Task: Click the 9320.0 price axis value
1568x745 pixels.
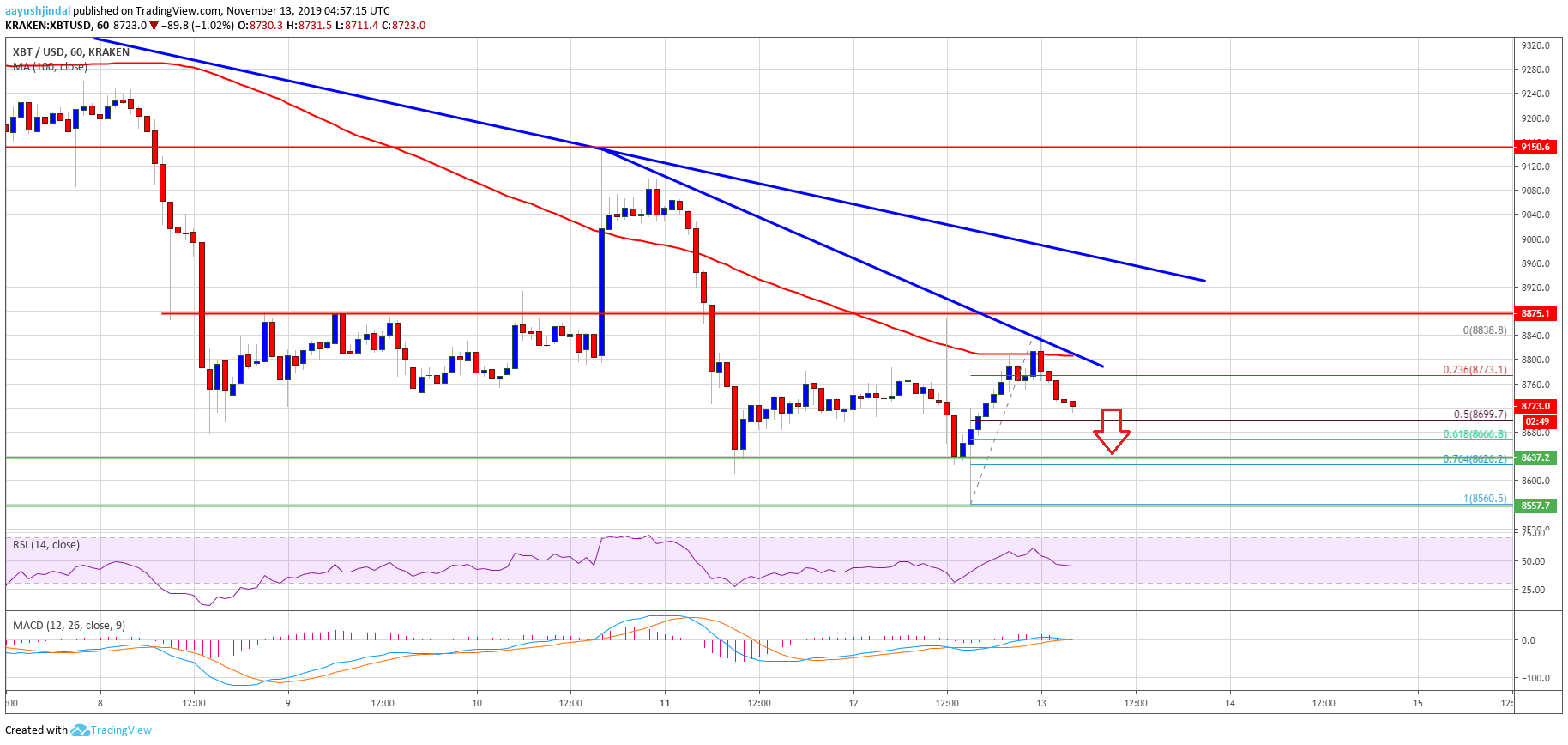Action: (x=1535, y=45)
